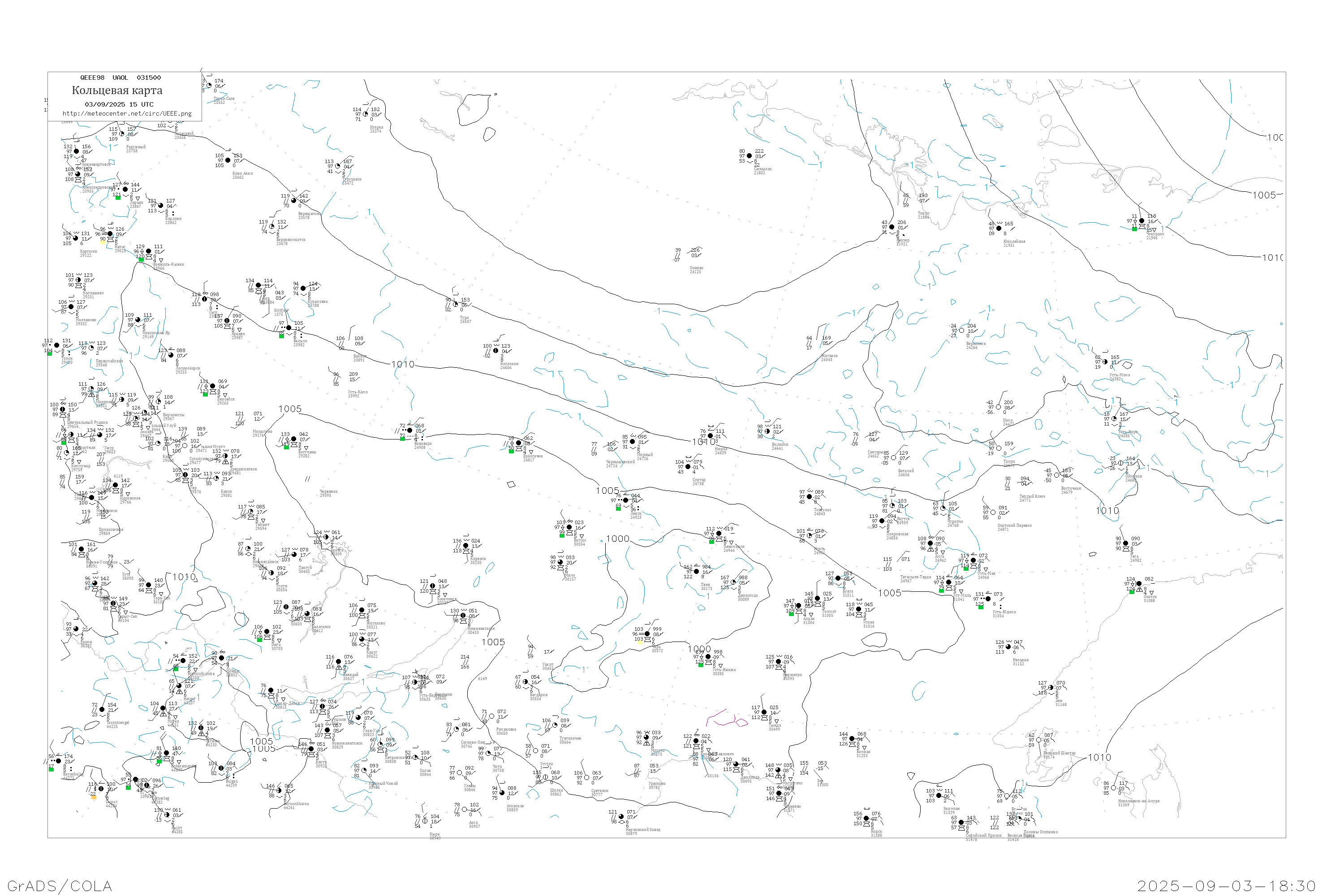Click the Уега filled station circle
This screenshot has height=896, width=1344.
pyautogui.click(x=1126, y=543)
